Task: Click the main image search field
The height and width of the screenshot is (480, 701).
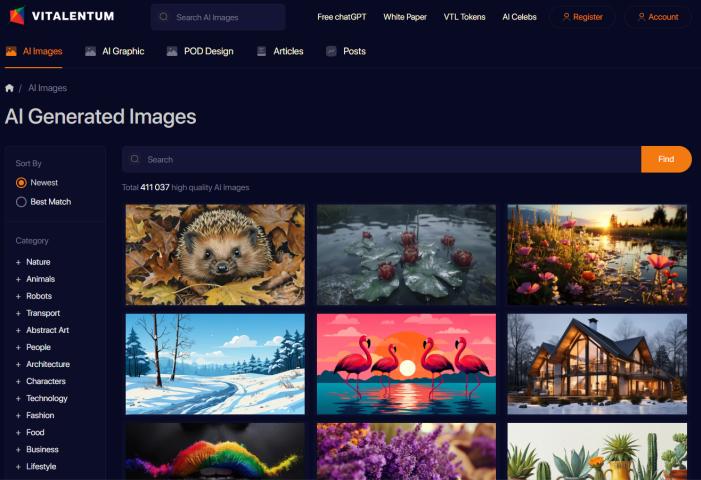Action: [380, 159]
